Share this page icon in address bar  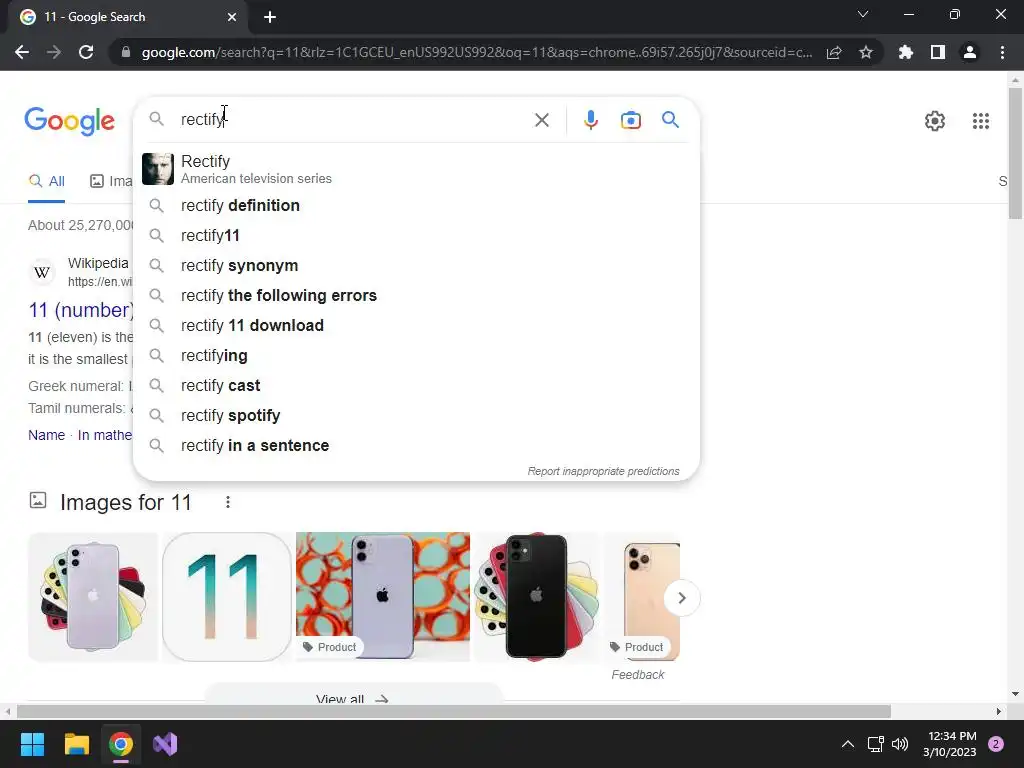[834, 52]
